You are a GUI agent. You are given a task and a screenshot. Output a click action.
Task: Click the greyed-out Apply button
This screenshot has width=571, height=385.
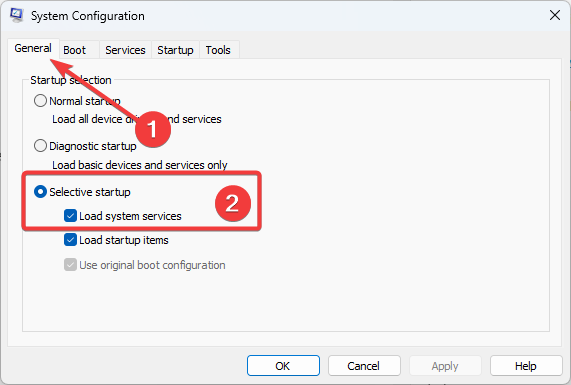click(x=445, y=366)
